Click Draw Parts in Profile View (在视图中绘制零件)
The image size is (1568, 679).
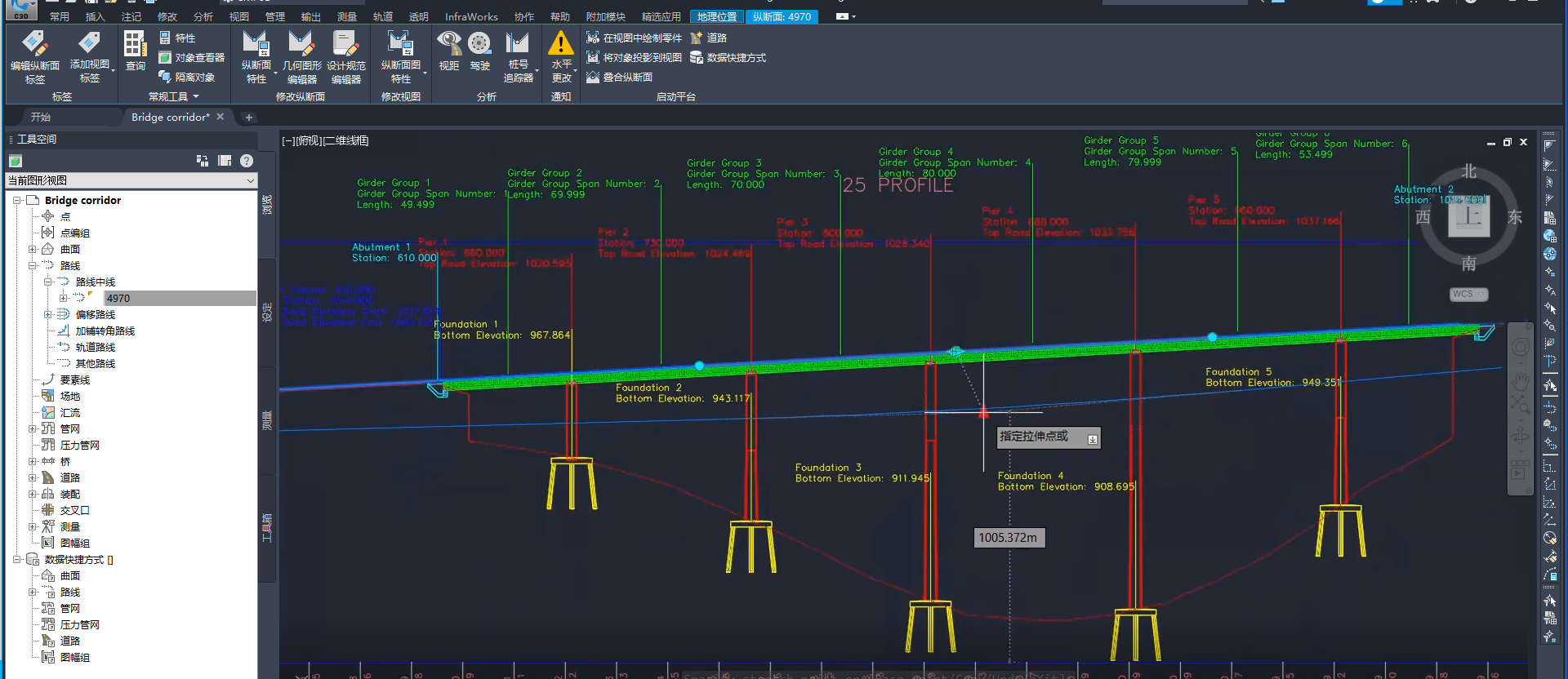pyautogui.click(x=634, y=38)
